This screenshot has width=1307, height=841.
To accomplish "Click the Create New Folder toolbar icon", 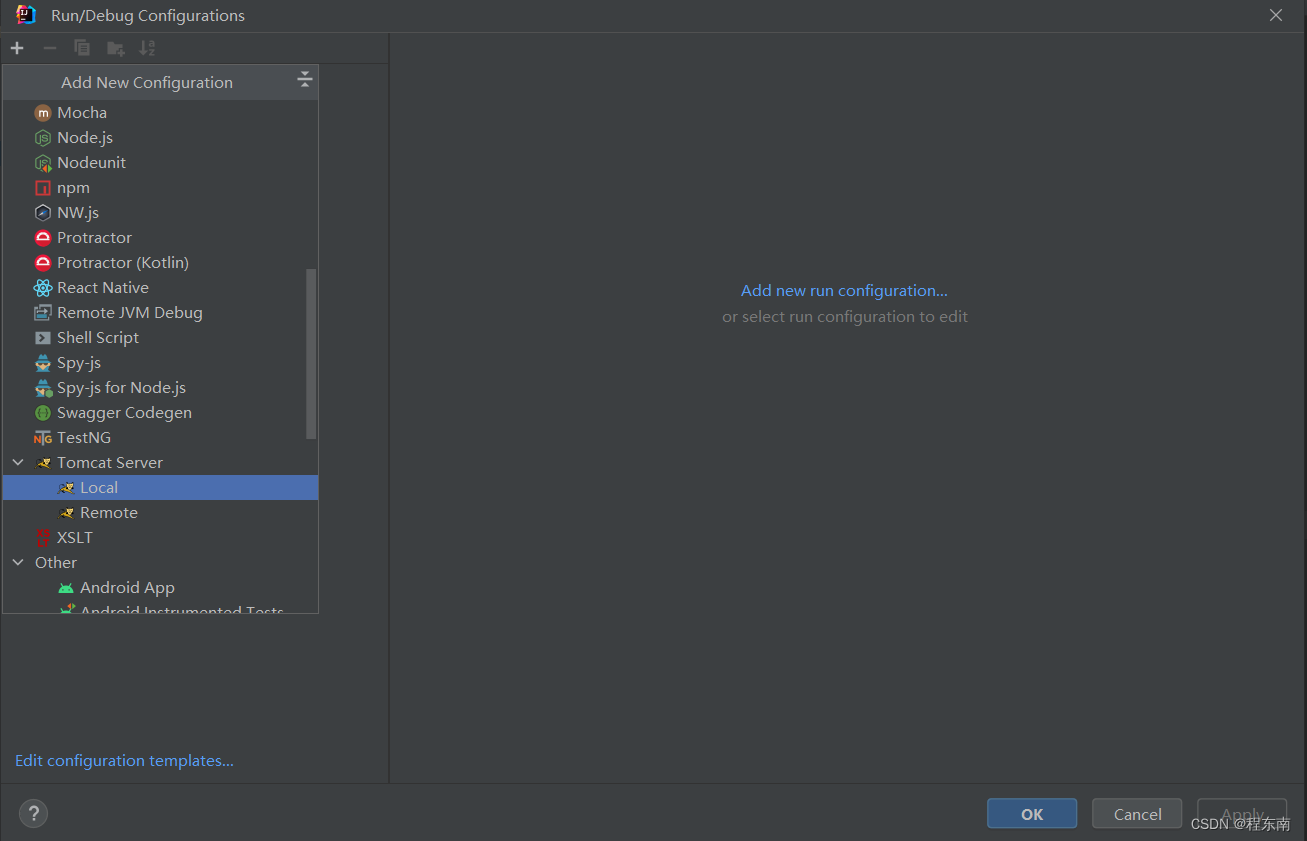I will click(115, 48).
